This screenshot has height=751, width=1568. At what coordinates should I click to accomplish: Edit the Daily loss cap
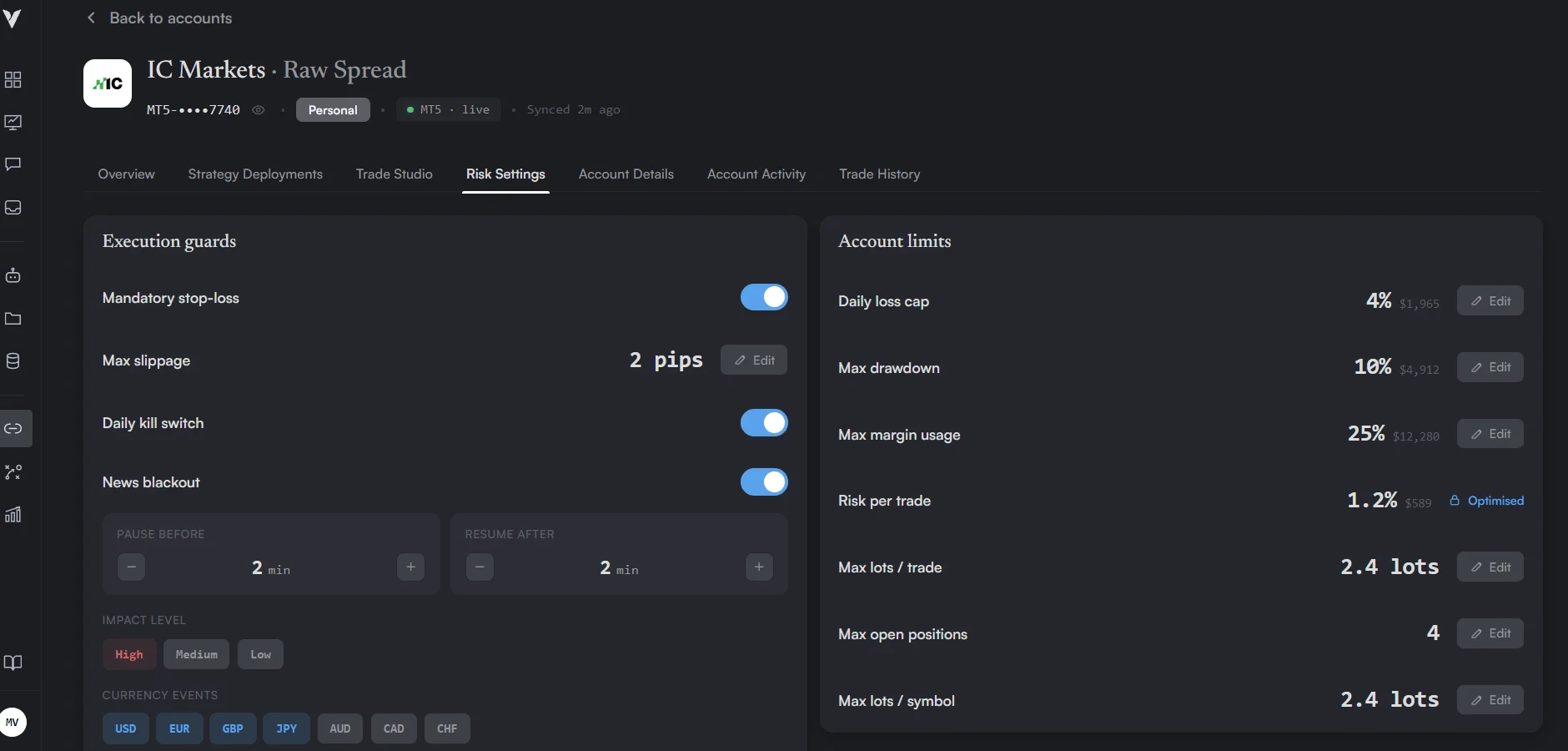1490,301
